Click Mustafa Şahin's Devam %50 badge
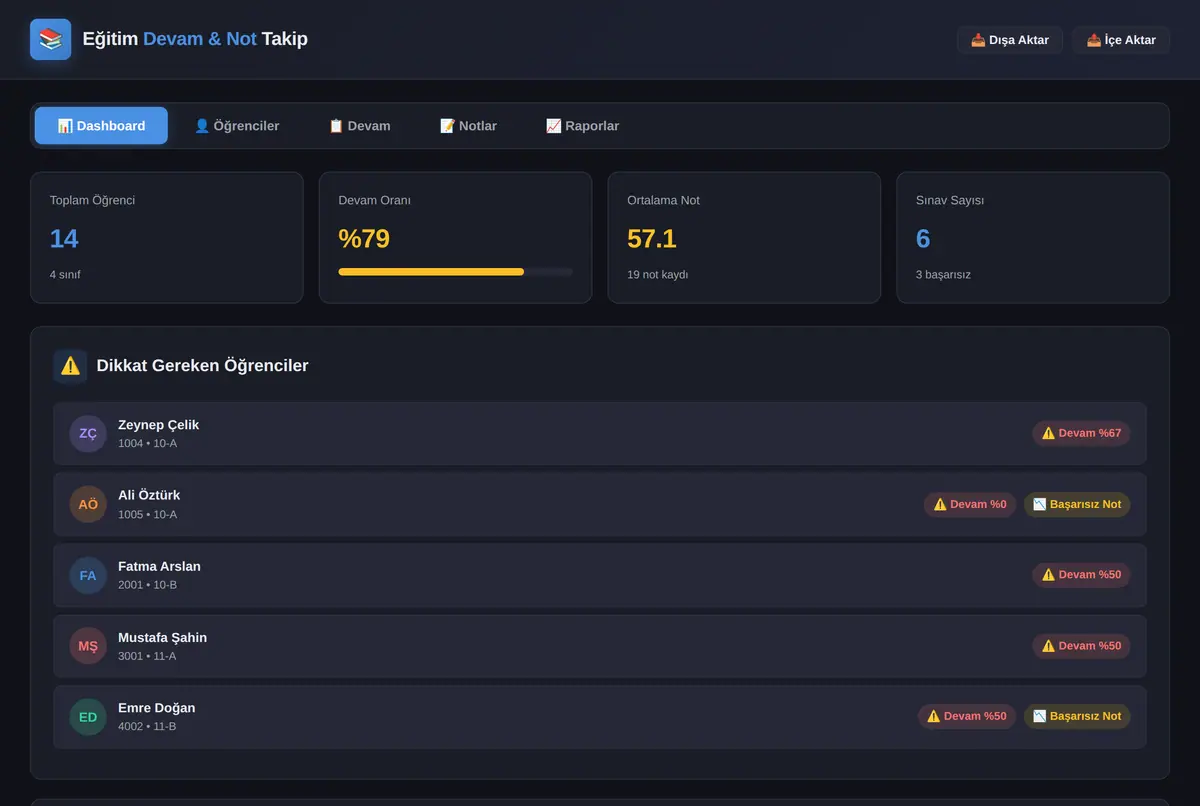Viewport: 1200px width, 806px height. pos(1081,646)
